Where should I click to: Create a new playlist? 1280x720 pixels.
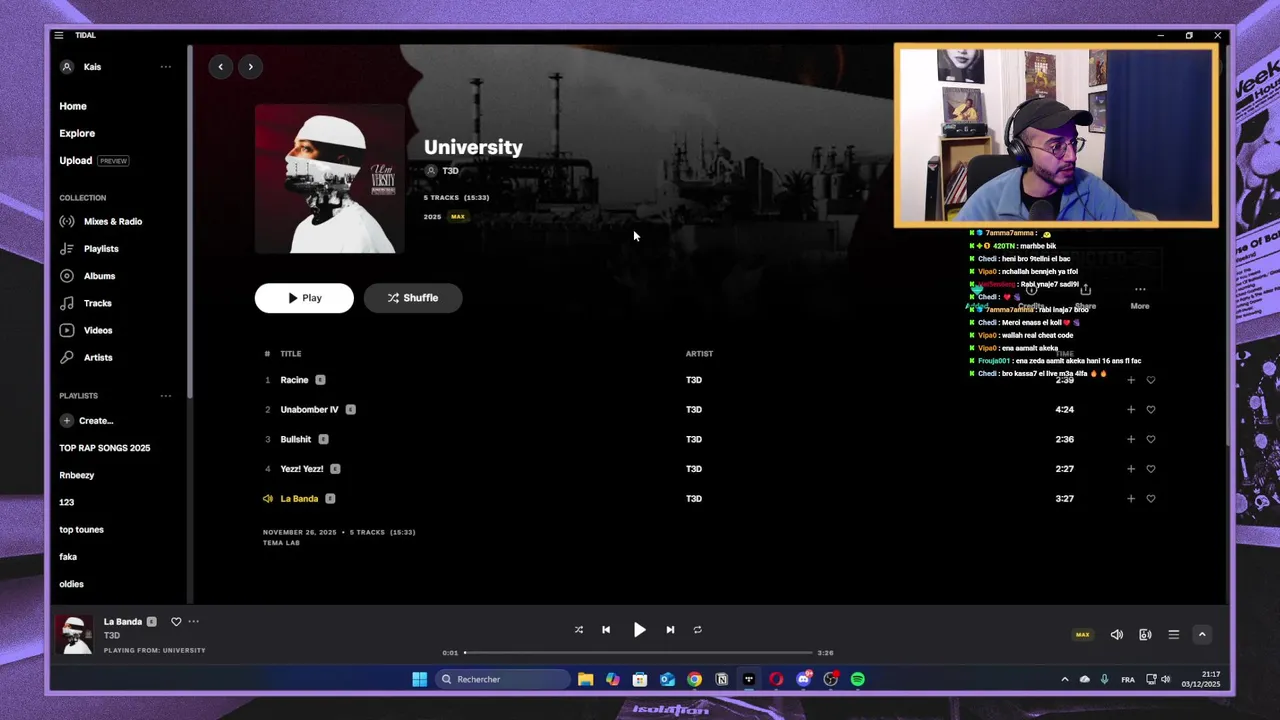pos(87,421)
